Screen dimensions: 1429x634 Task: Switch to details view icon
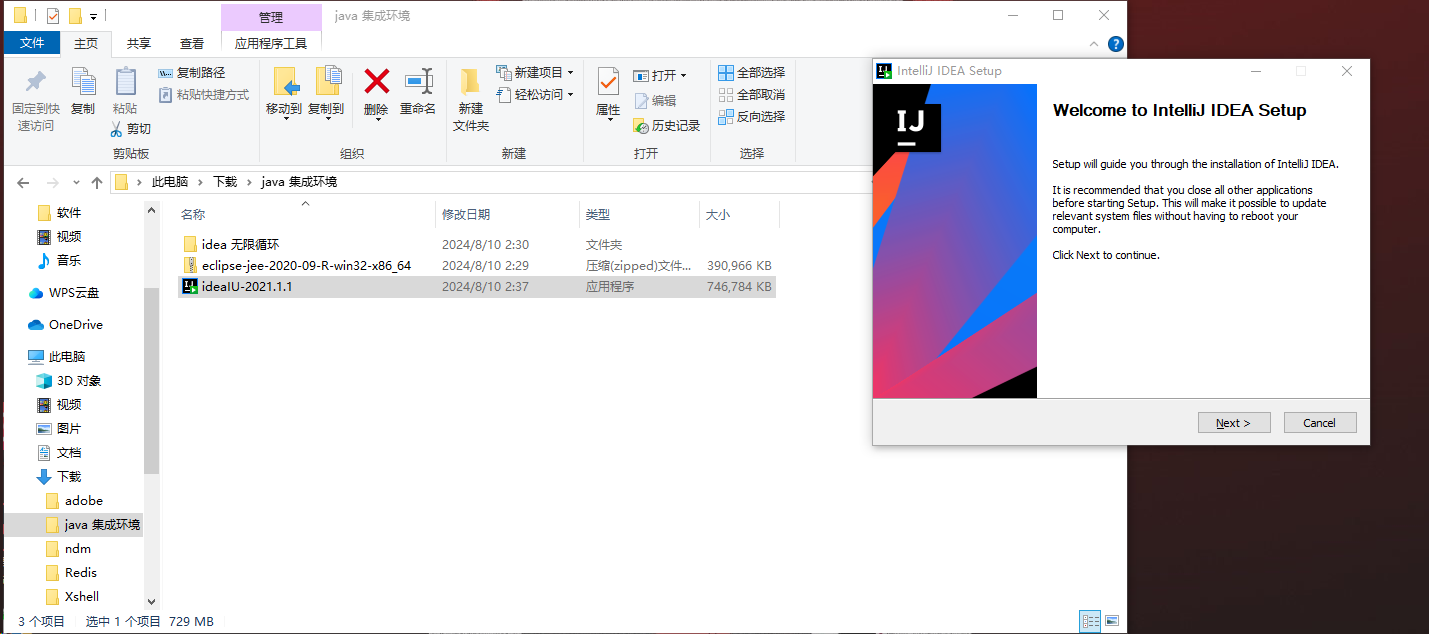click(1090, 621)
